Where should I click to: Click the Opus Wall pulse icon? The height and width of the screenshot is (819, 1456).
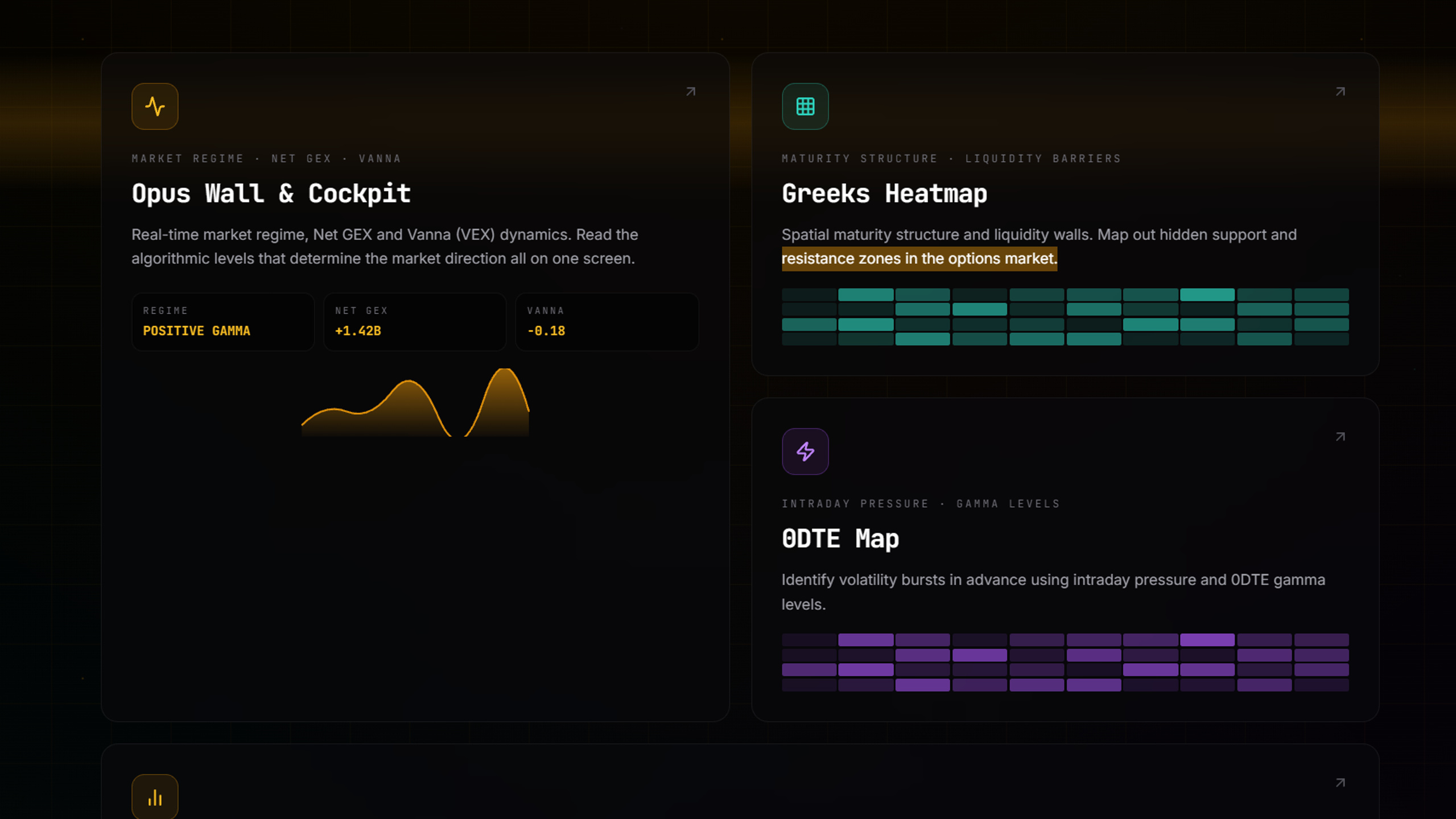tap(155, 106)
